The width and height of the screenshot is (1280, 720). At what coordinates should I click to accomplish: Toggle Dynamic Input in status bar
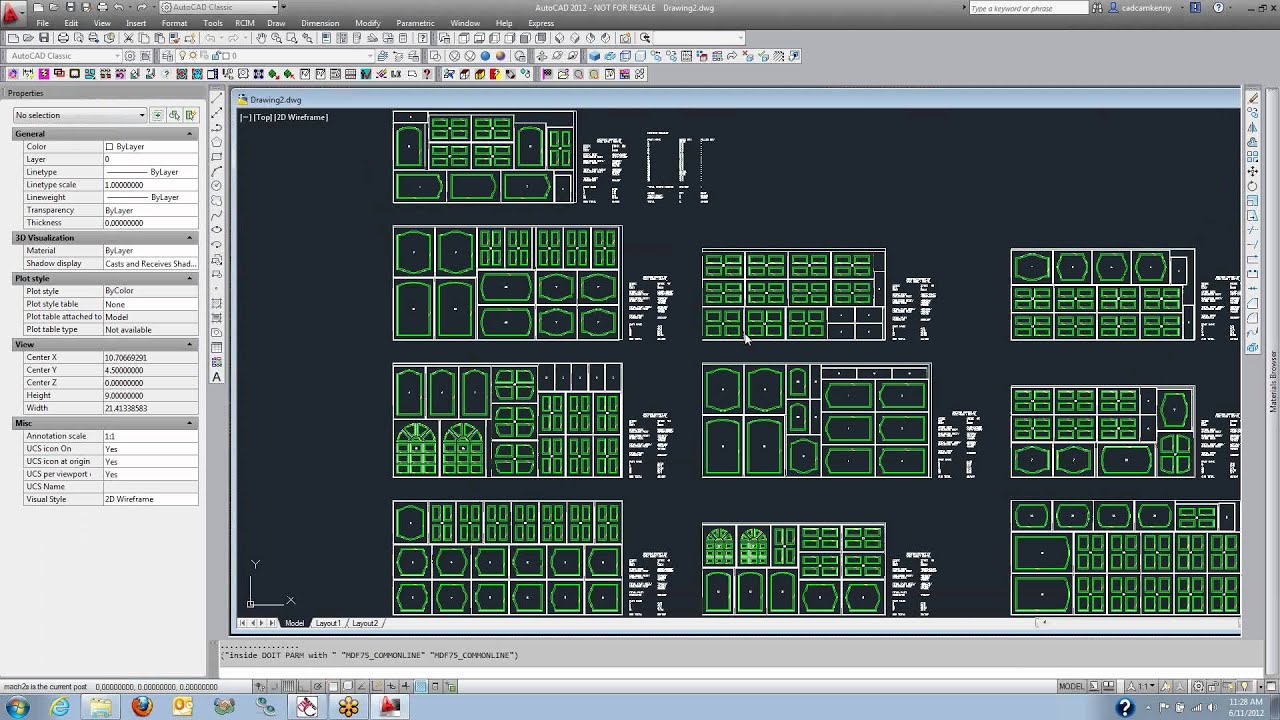tap(391, 686)
